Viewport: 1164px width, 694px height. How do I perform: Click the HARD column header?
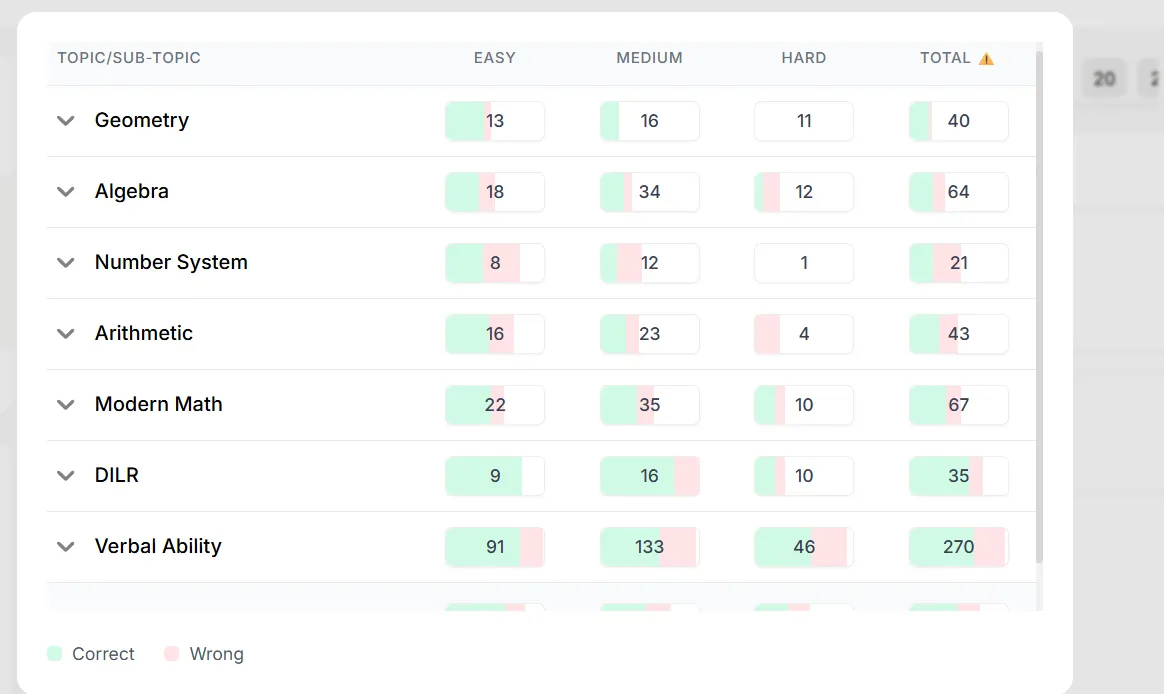[x=803, y=58]
